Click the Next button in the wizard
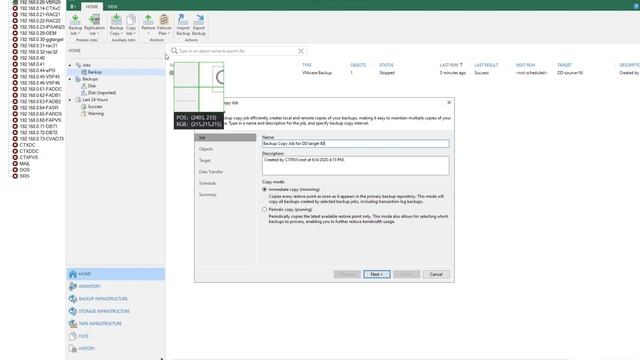640x360 pixels. [x=377, y=274]
